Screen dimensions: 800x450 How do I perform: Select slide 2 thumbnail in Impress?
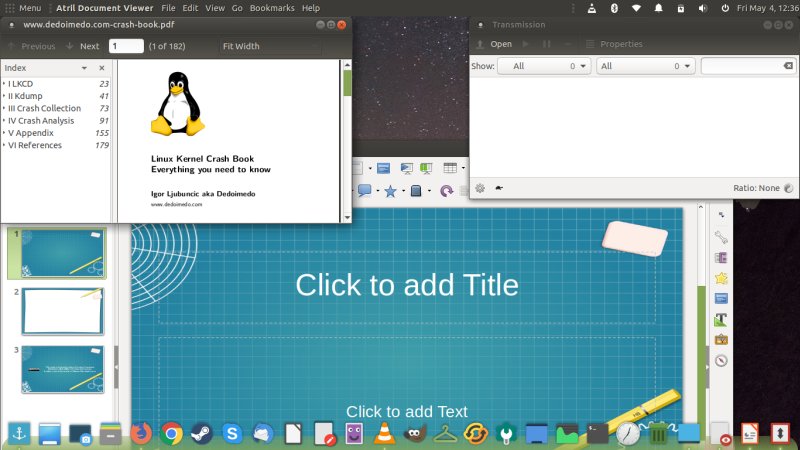pyautogui.click(x=62, y=311)
